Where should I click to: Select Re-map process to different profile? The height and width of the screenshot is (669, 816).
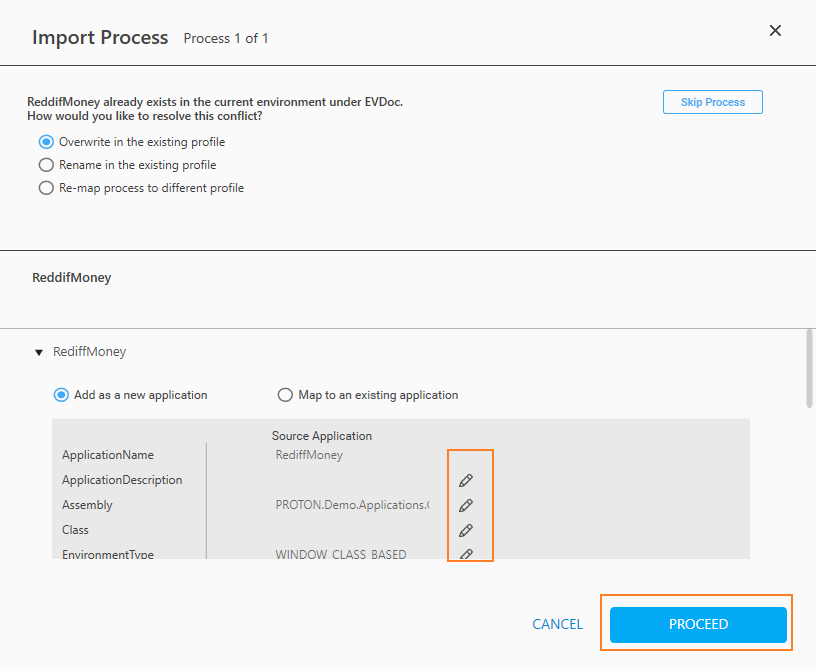point(46,188)
